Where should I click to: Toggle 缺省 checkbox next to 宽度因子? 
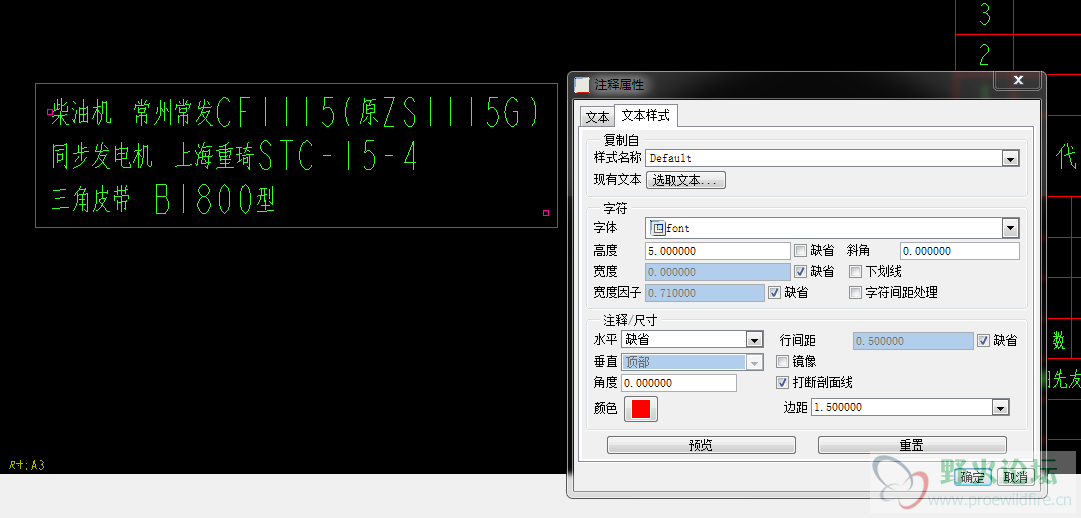774,292
